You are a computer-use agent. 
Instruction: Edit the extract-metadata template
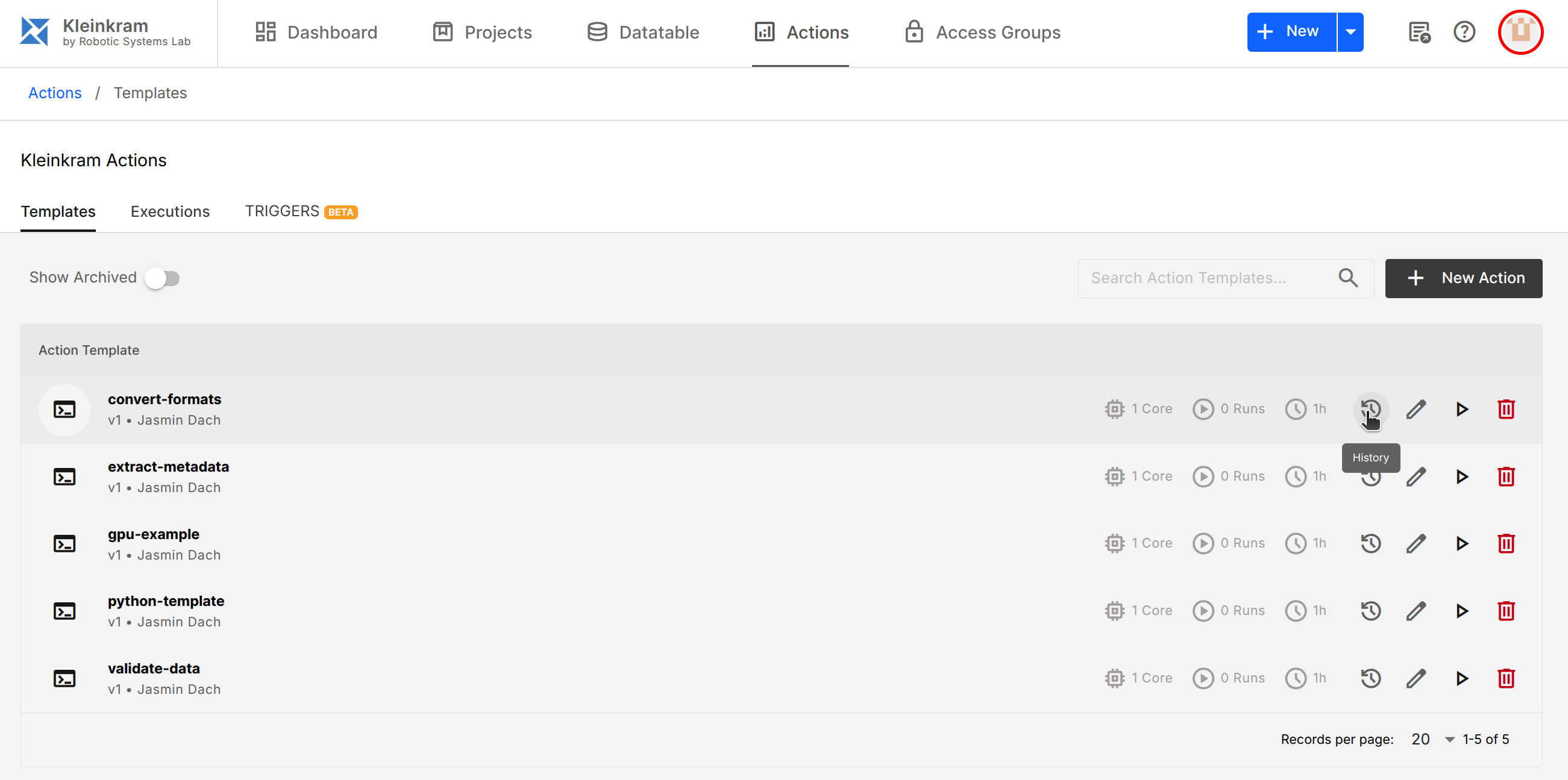1416,476
